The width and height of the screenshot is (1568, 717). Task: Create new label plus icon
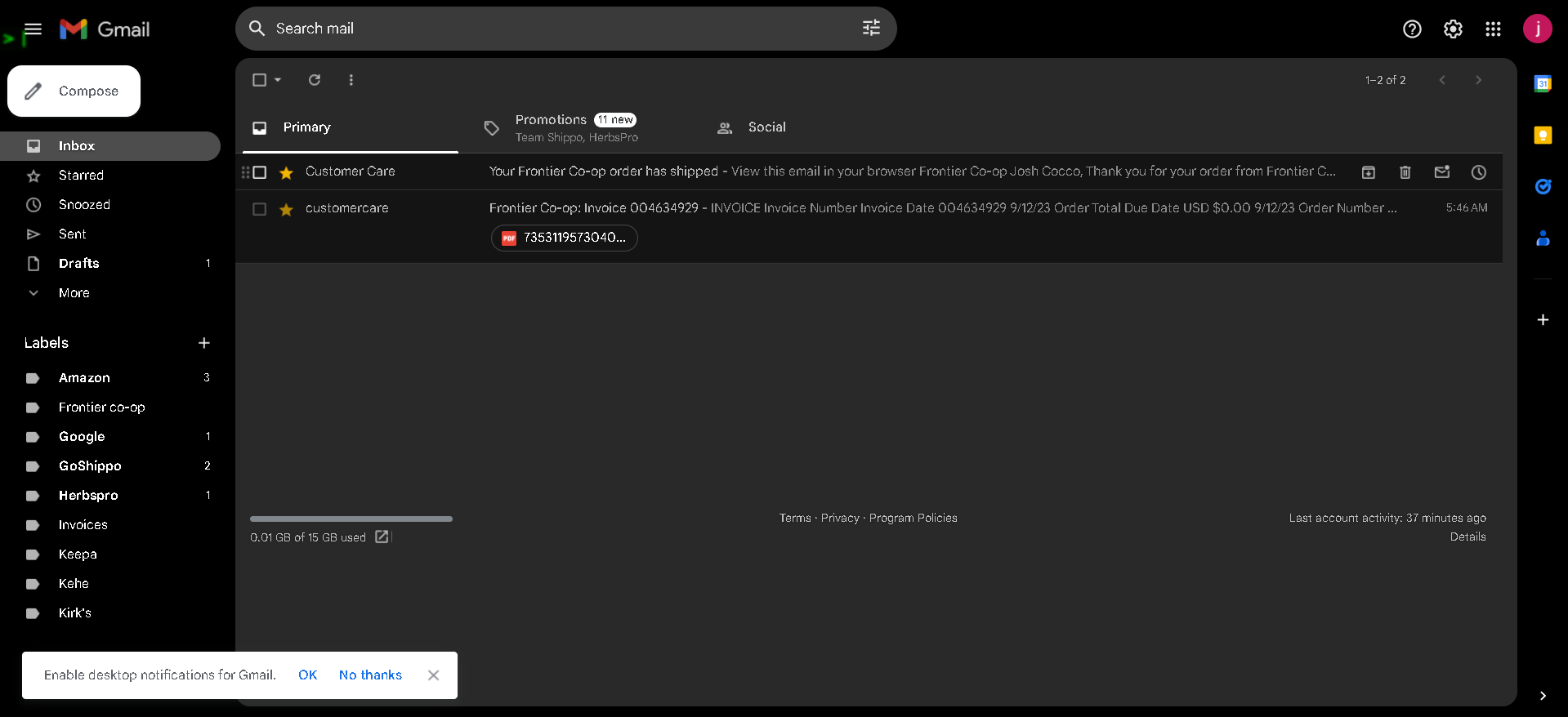[x=204, y=343]
